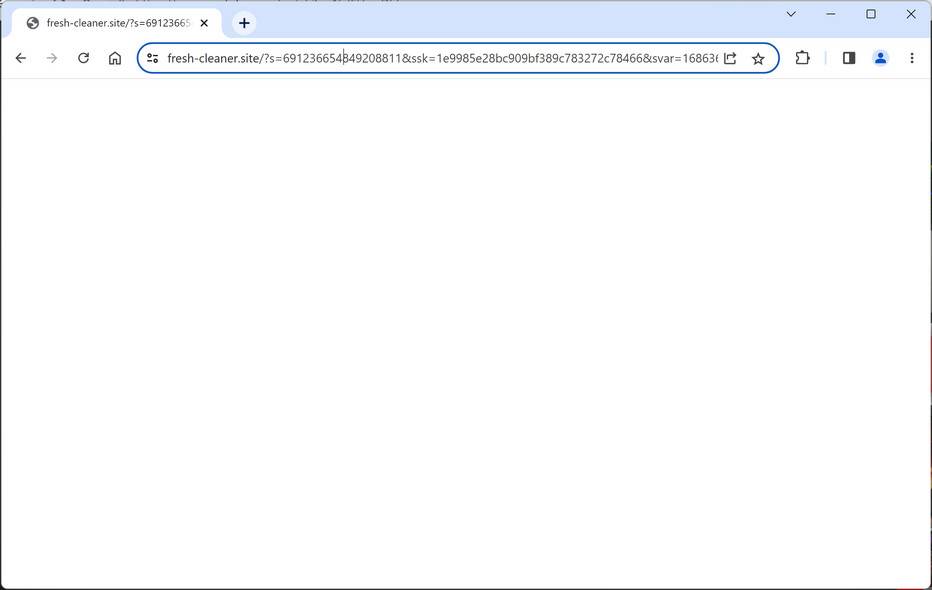This screenshot has width=932, height=590.
Task: Click the fresh-cleaner.site tab favicon
Action: 32,22
